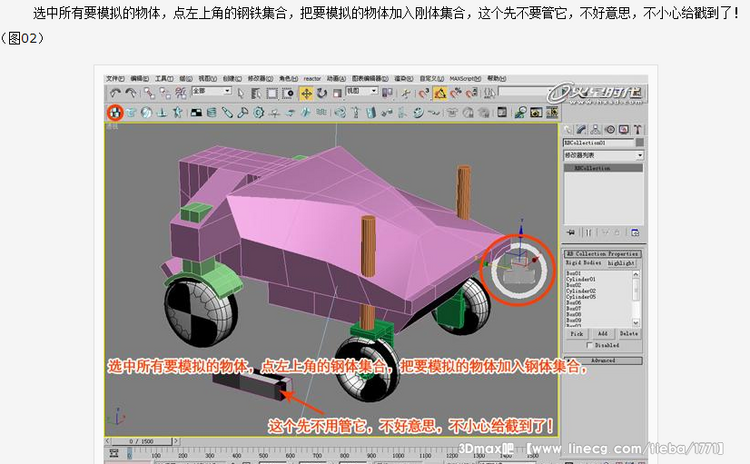This screenshot has height=464, width=750.
Task: Toggle the 3D Snaps magnet button
Action: click(x=423, y=93)
